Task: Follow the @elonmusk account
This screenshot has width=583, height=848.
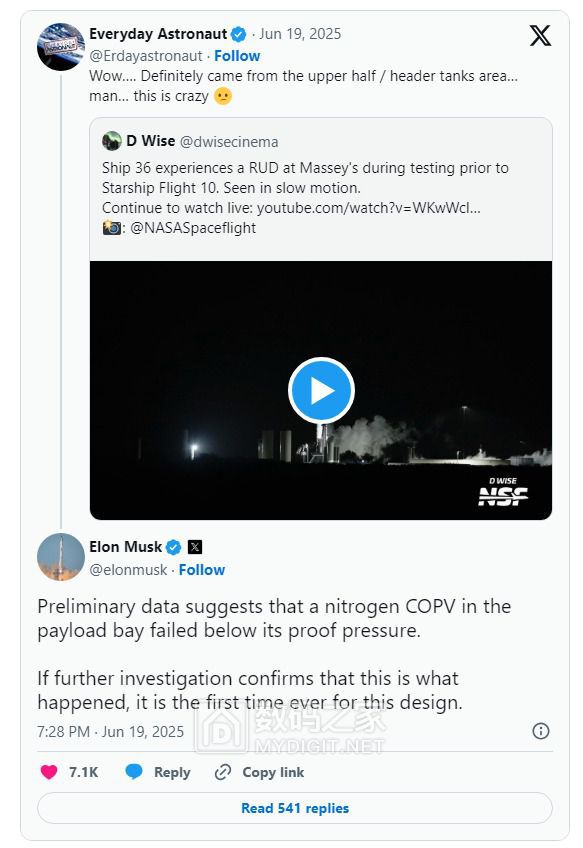Action: 202,570
